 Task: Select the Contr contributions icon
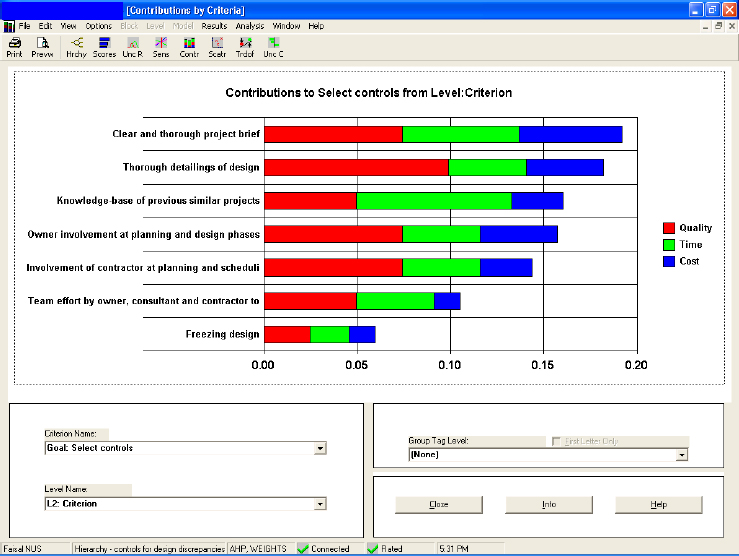point(189,47)
